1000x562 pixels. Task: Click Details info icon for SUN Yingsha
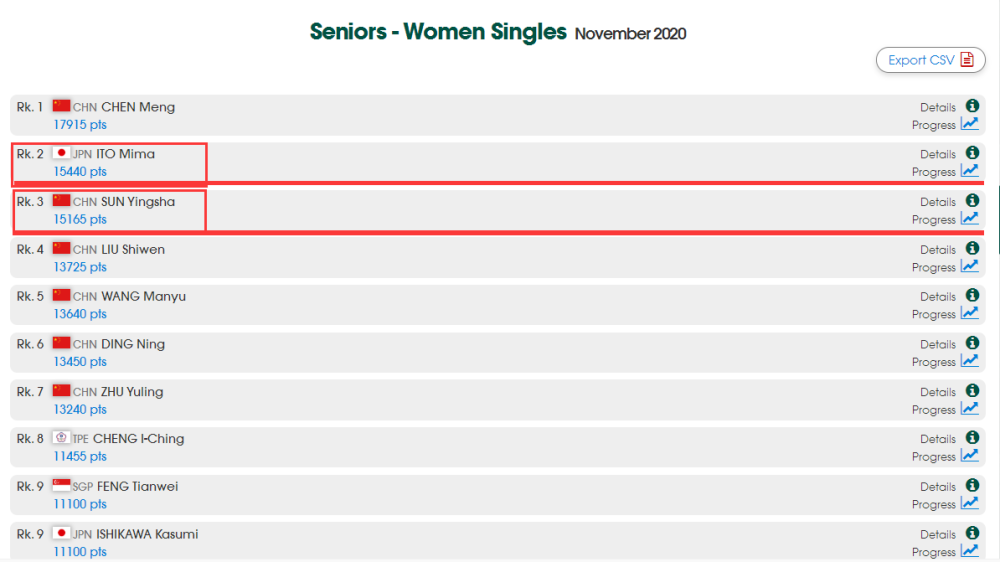[972, 200]
